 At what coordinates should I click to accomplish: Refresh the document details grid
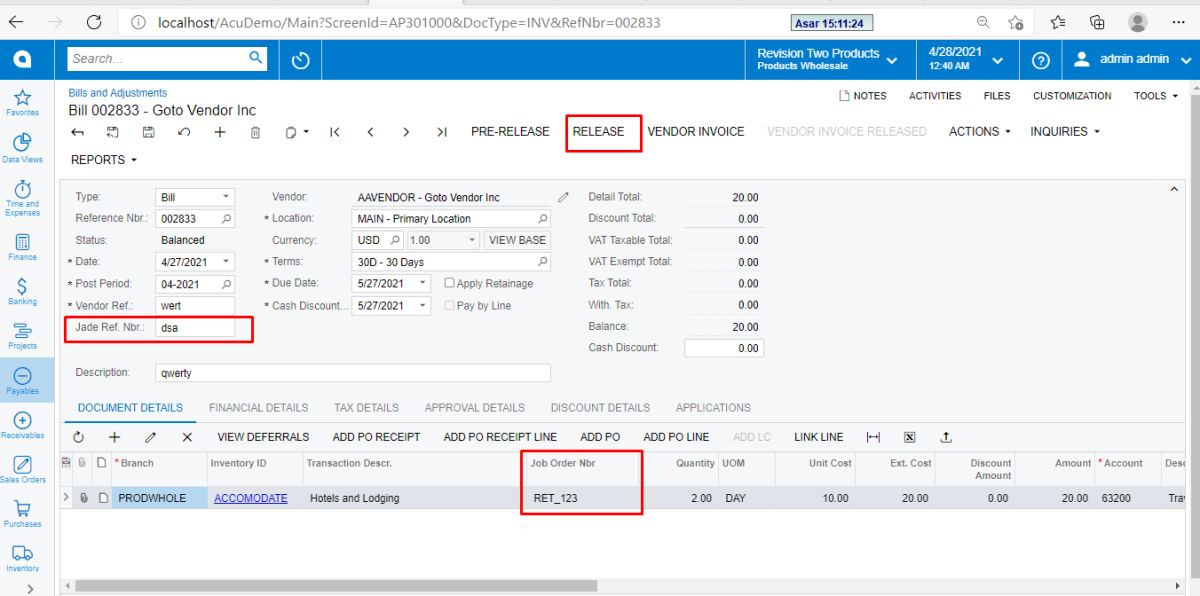pos(79,437)
